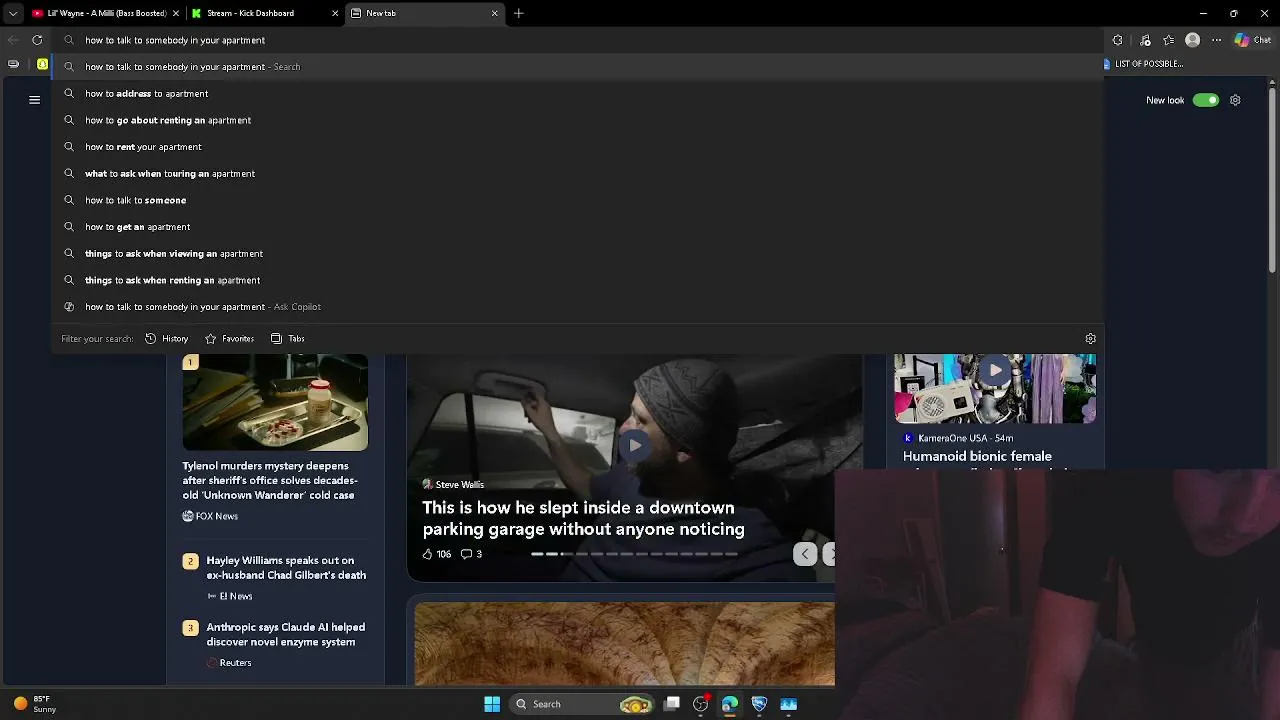1280x720 pixels.
Task: Filter search suggestions by Tabs
Action: click(x=288, y=339)
